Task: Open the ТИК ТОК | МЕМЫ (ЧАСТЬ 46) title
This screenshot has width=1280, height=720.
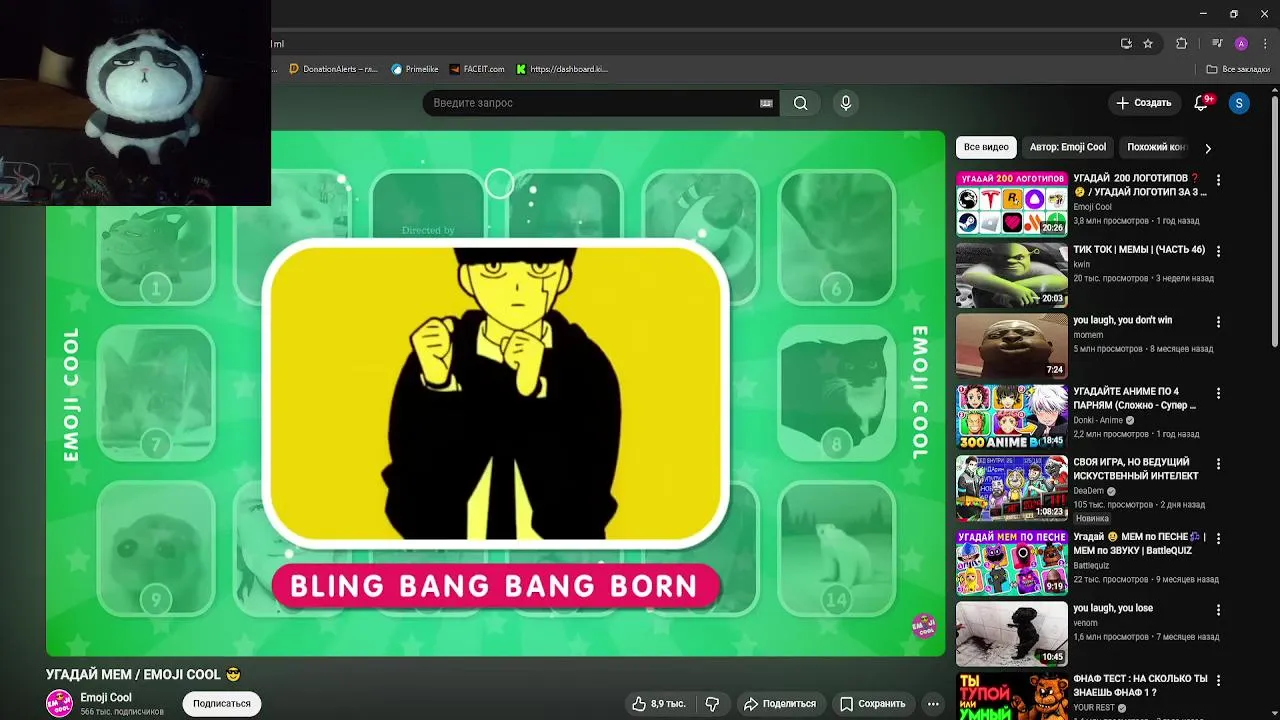Action: pos(1139,250)
